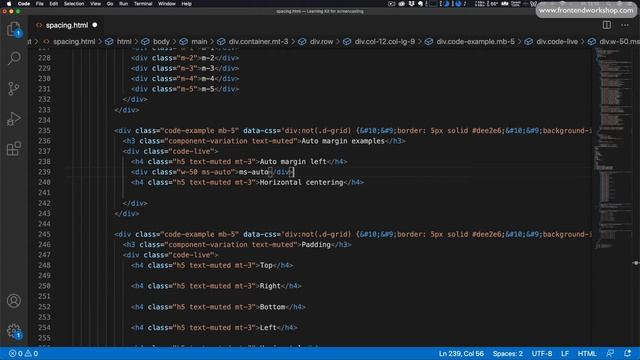This screenshot has height=360, width=640.
Task: Click the 'm-5' div text on line 231
Action: 208,89
